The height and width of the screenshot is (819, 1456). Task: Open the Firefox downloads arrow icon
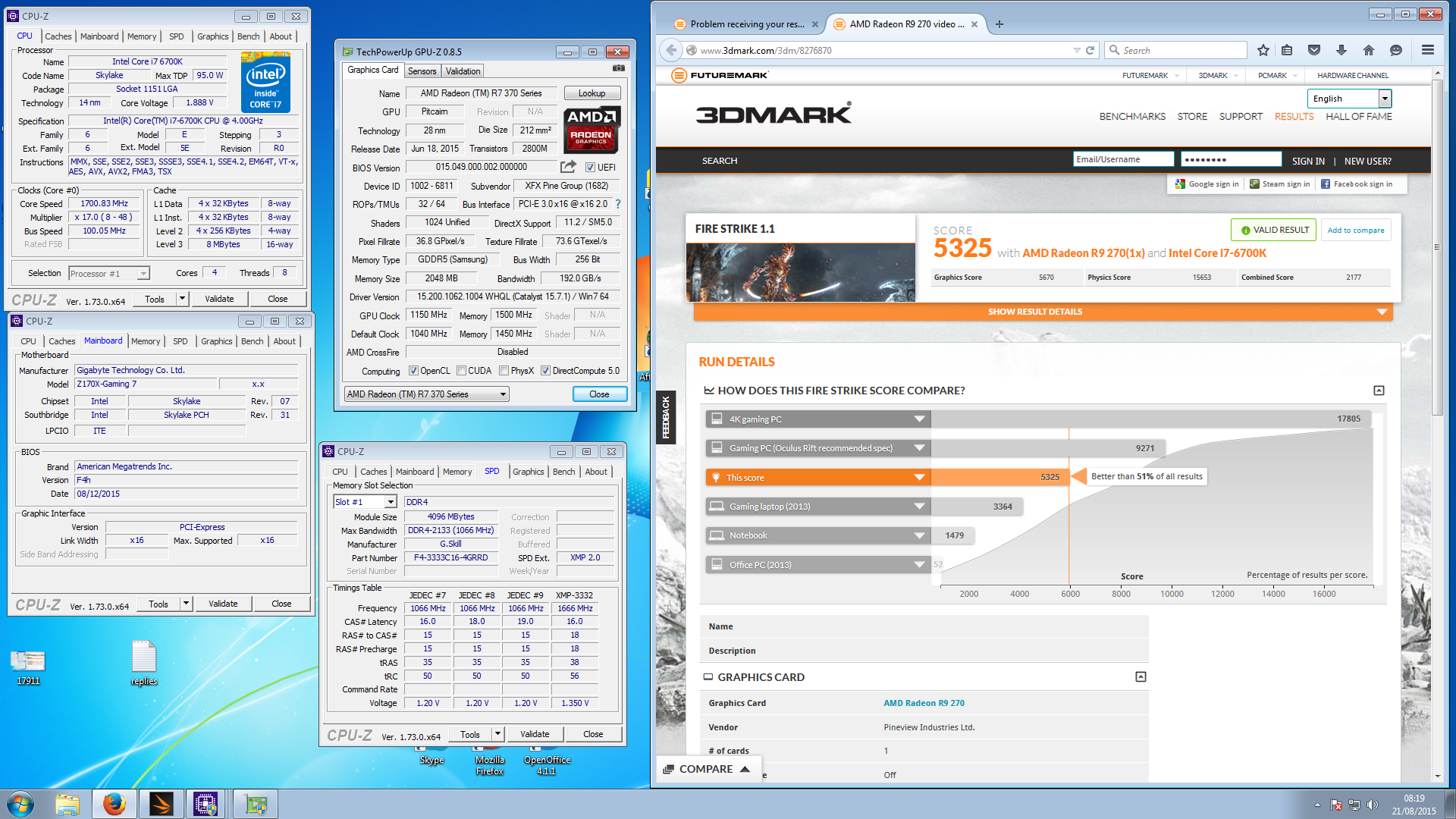(x=1341, y=50)
